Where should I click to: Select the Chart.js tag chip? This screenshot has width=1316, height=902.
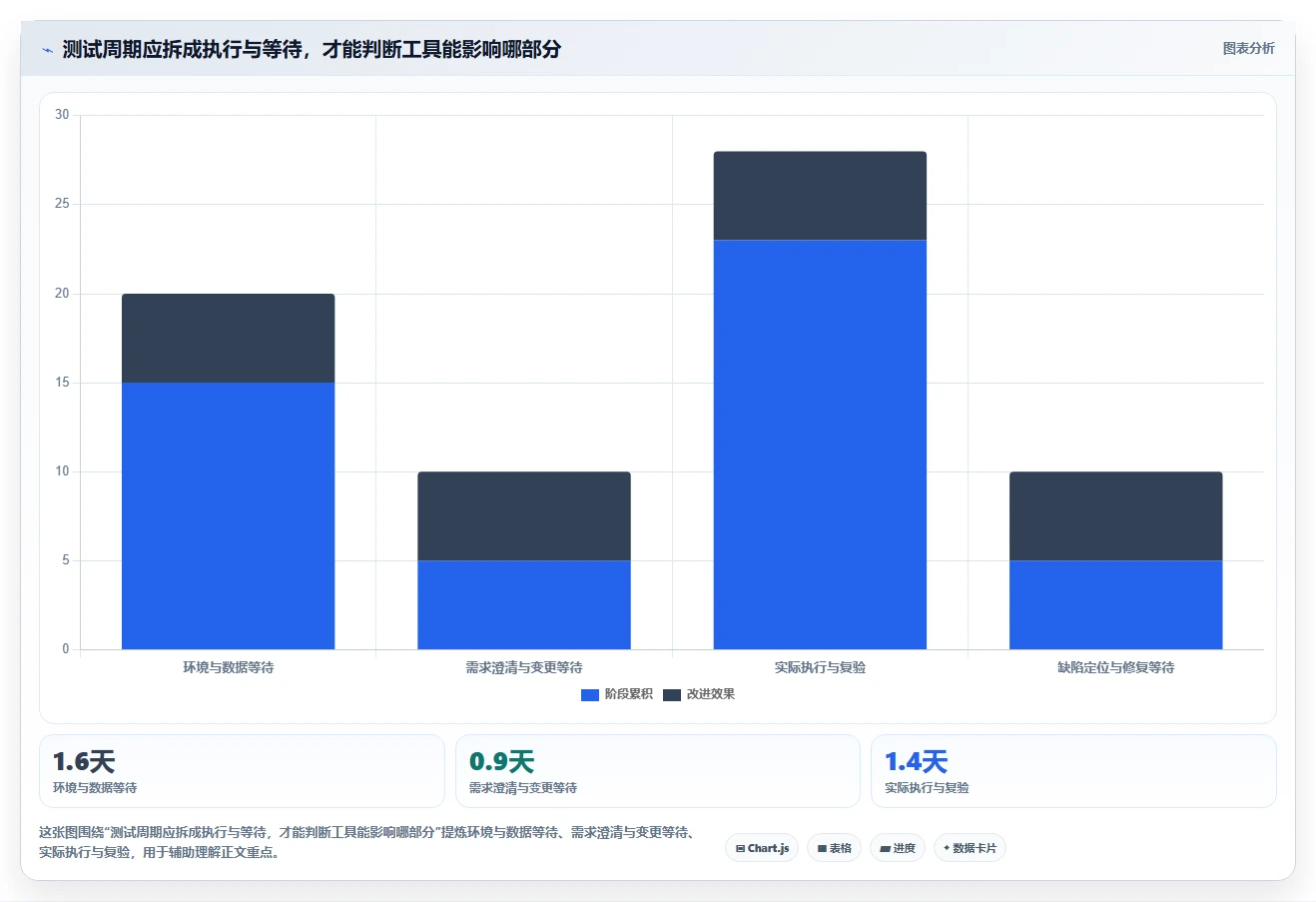[x=762, y=848]
